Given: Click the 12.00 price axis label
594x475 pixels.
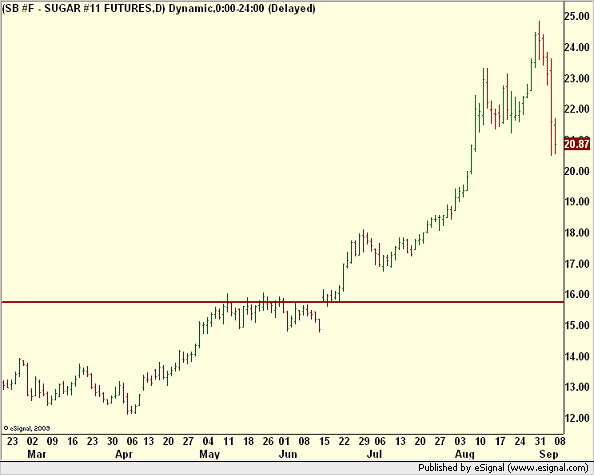Looking at the screenshot, I should pyautogui.click(x=577, y=418).
